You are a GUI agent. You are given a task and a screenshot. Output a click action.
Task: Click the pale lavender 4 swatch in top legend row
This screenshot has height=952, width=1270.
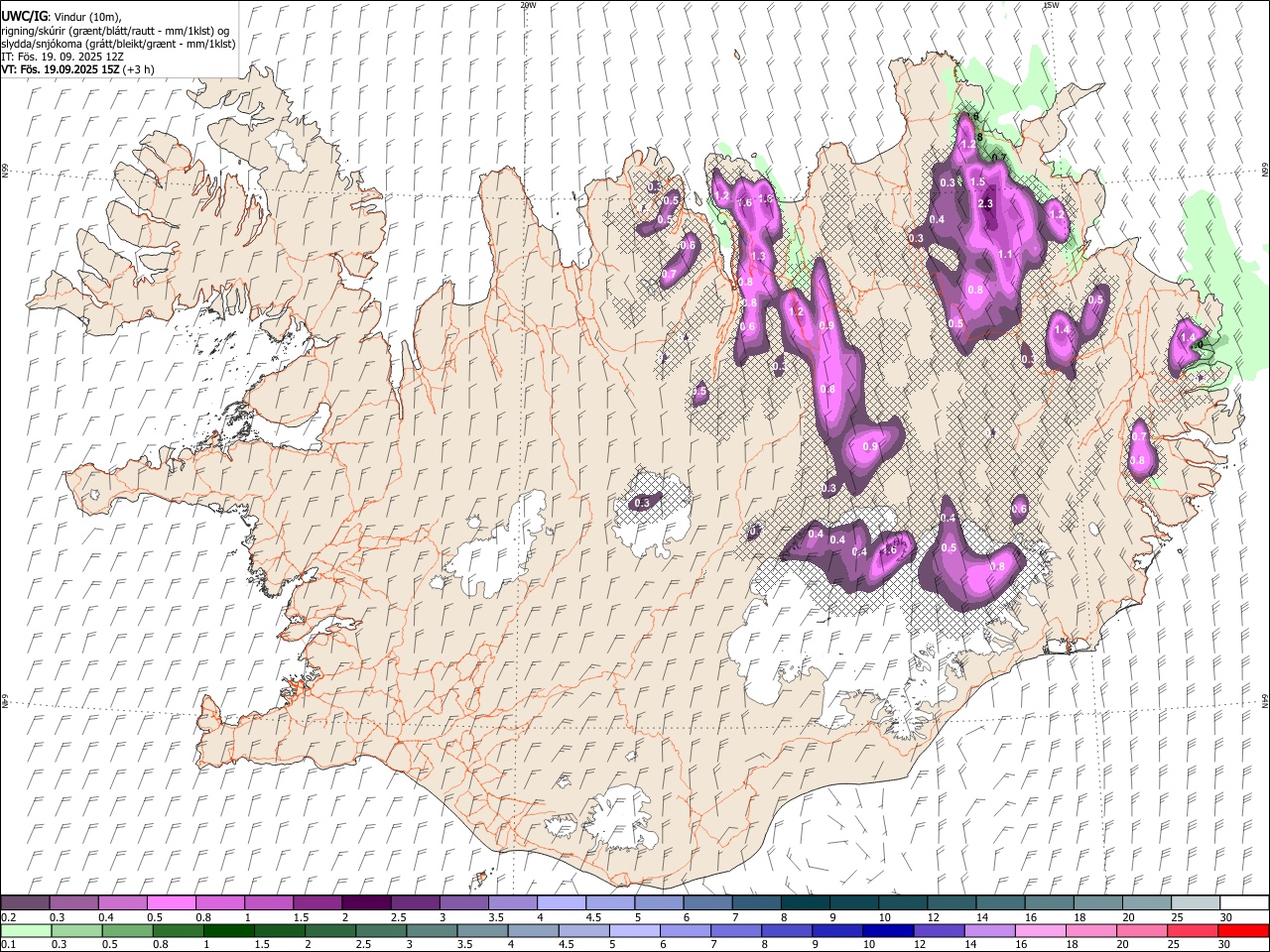point(562,902)
